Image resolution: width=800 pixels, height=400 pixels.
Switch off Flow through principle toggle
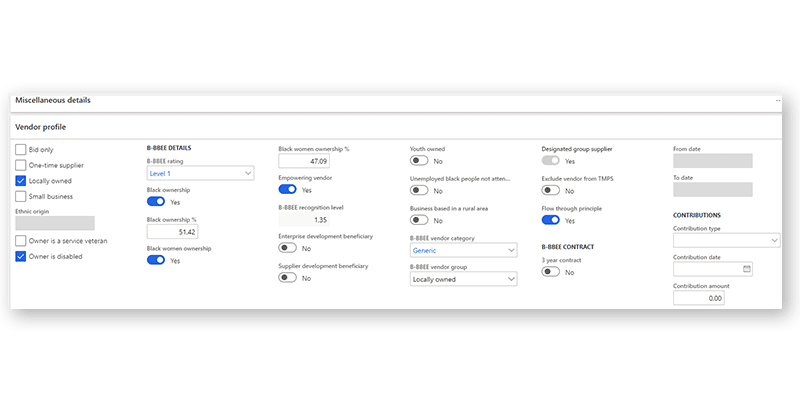pyautogui.click(x=551, y=220)
